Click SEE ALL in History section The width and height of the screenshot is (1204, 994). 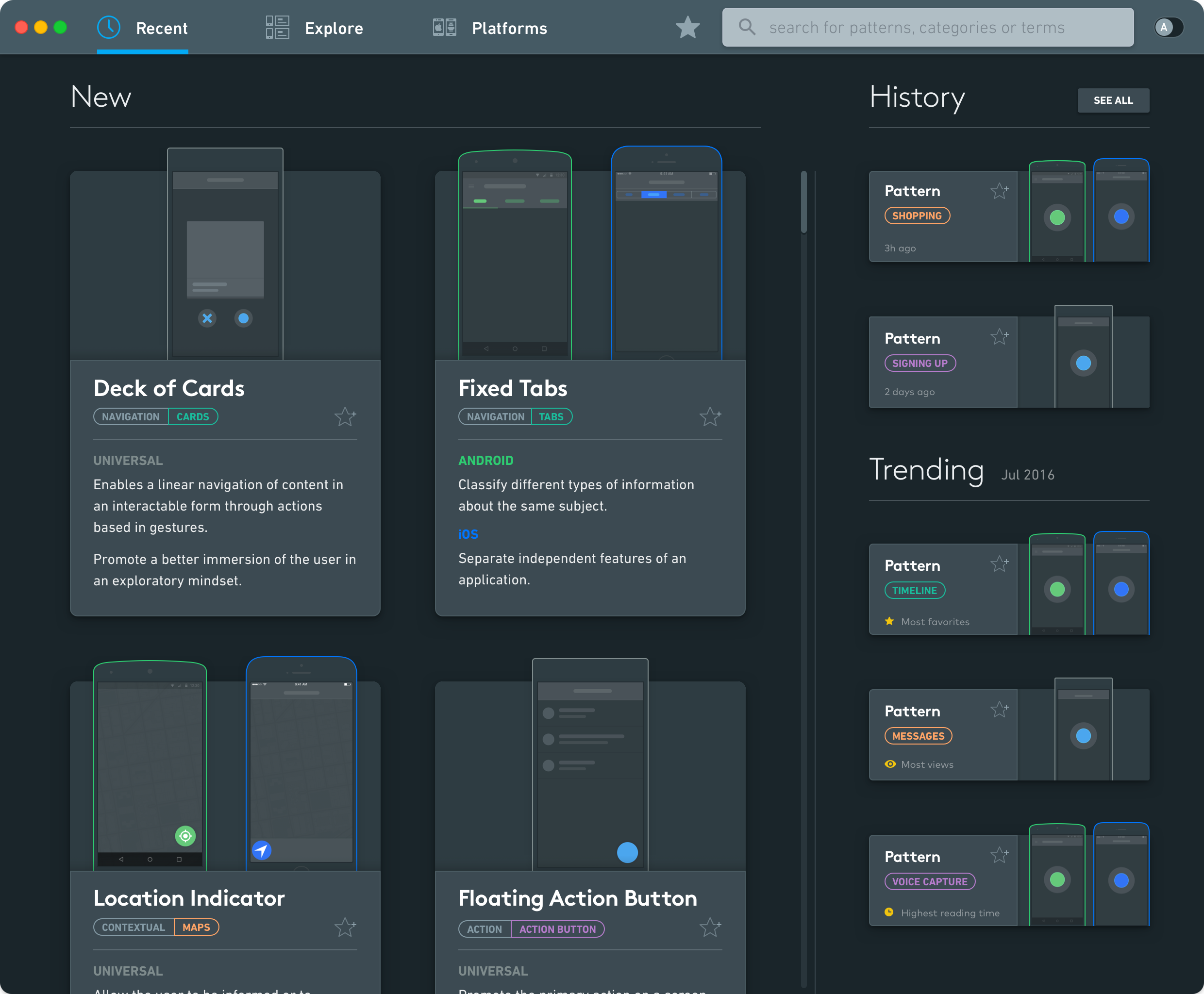(x=1113, y=100)
